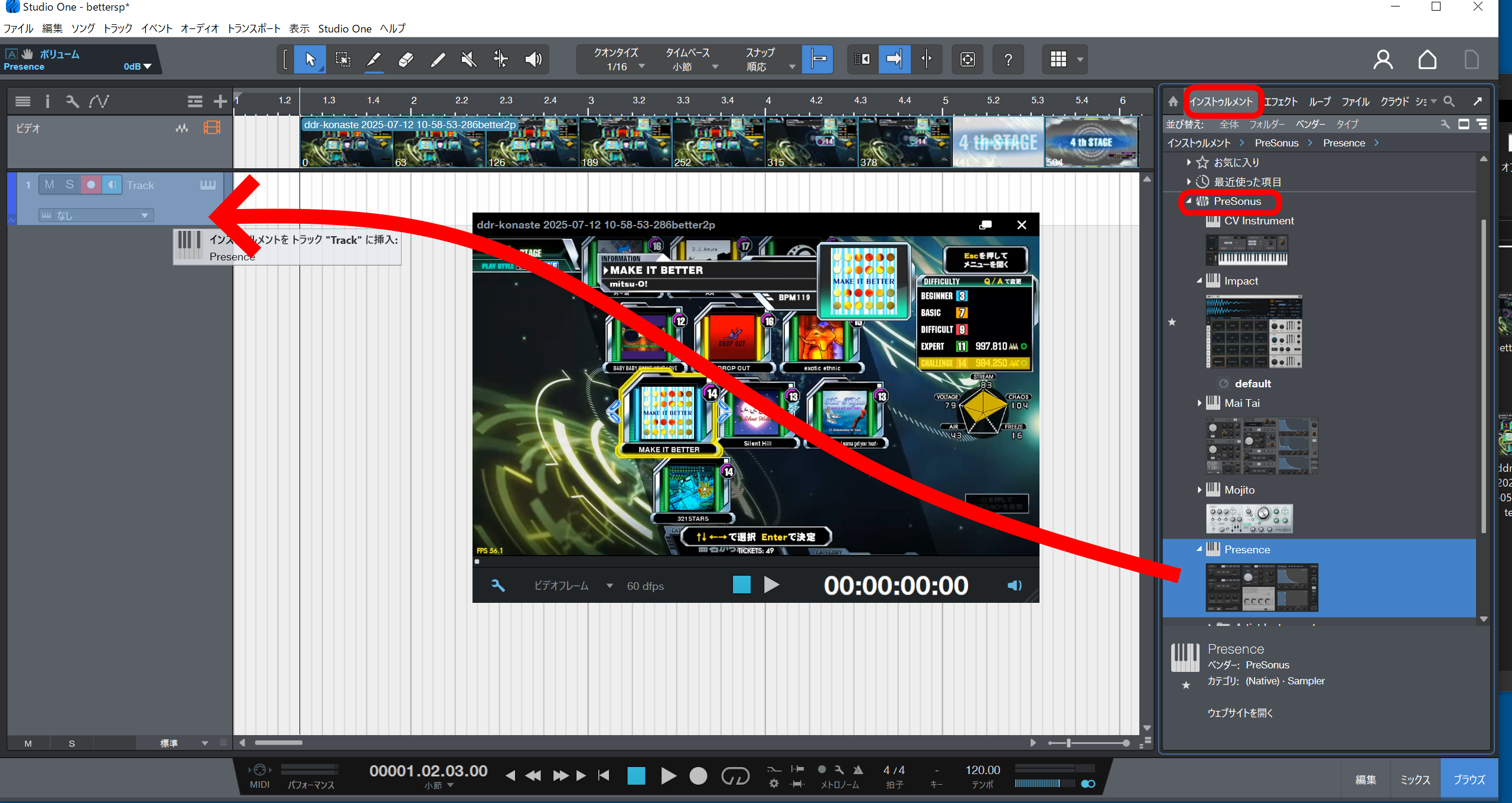Click the Impact instrument thumbnail
The image size is (1512, 803).
point(1253,332)
